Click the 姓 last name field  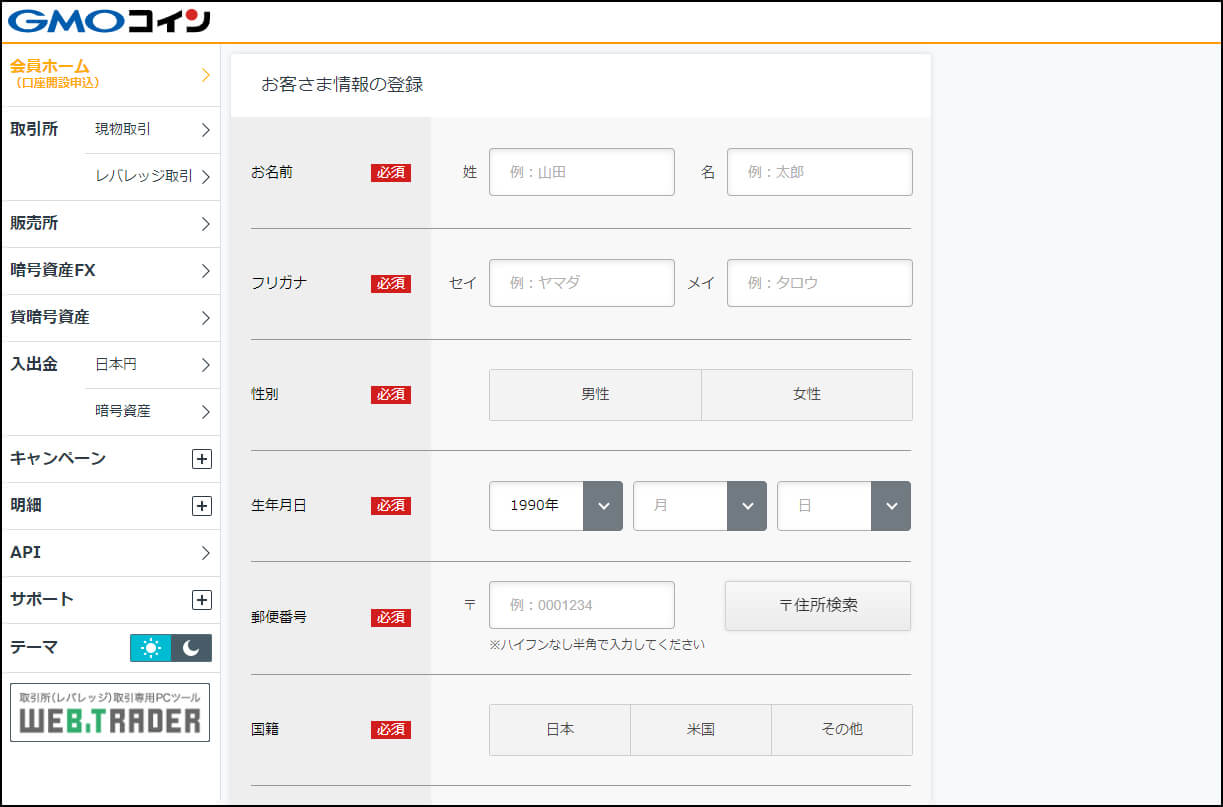point(582,172)
